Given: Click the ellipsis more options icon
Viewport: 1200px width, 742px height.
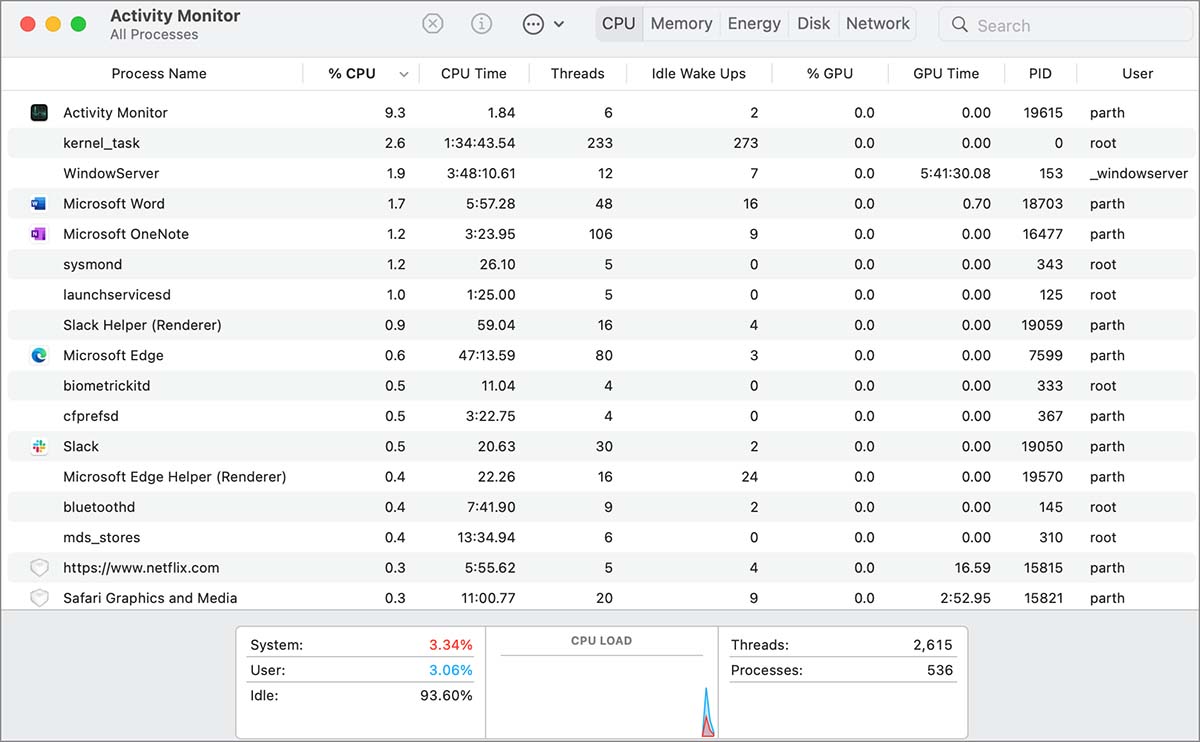Looking at the screenshot, I should (x=534, y=24).
